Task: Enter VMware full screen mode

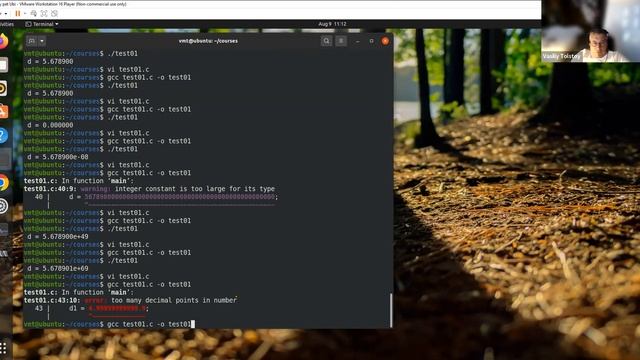Action: pyautogui.click(x=44, y=13)
